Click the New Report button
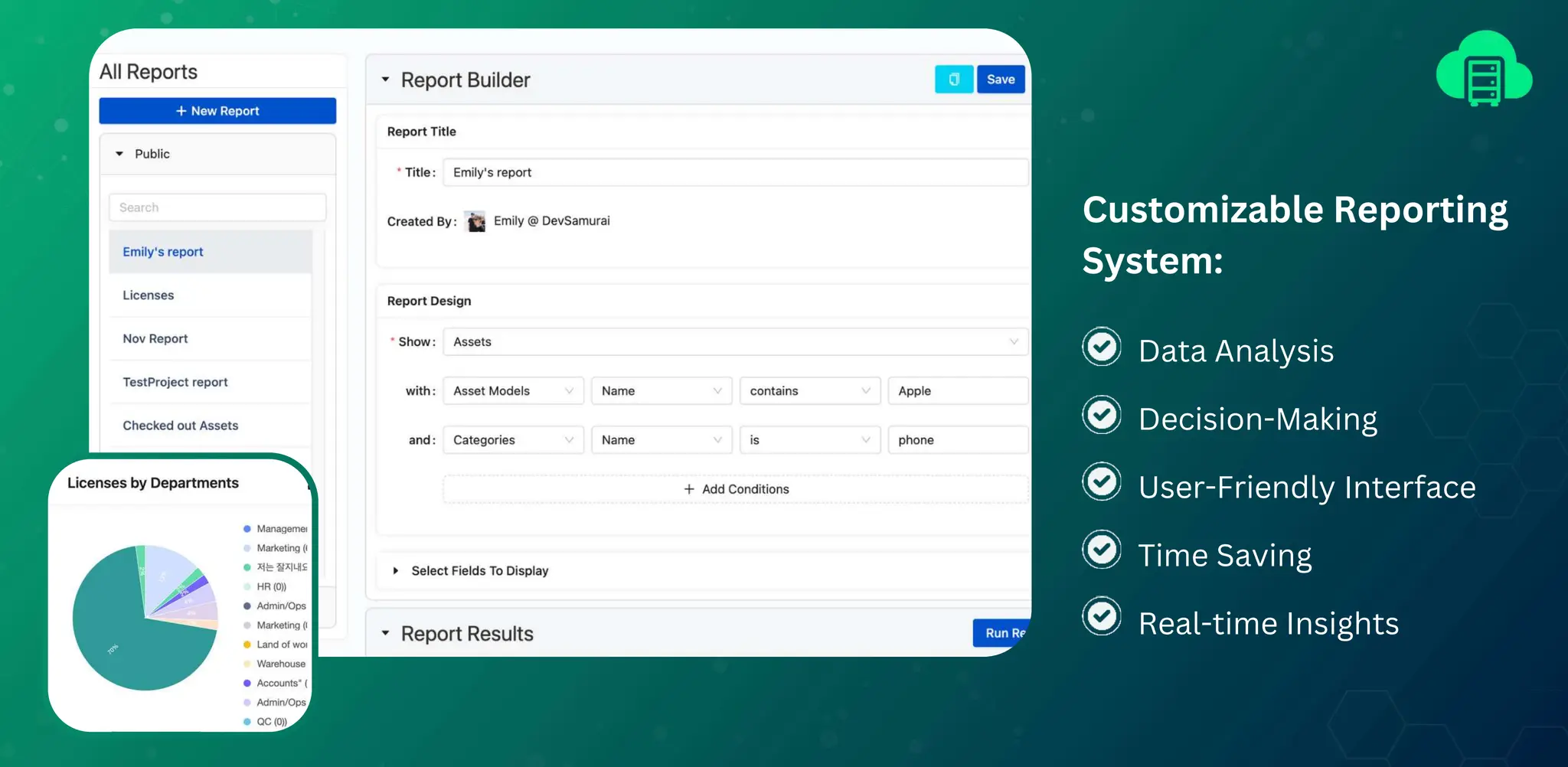This screenshot has width=1568, height=767. click(217, 111)
